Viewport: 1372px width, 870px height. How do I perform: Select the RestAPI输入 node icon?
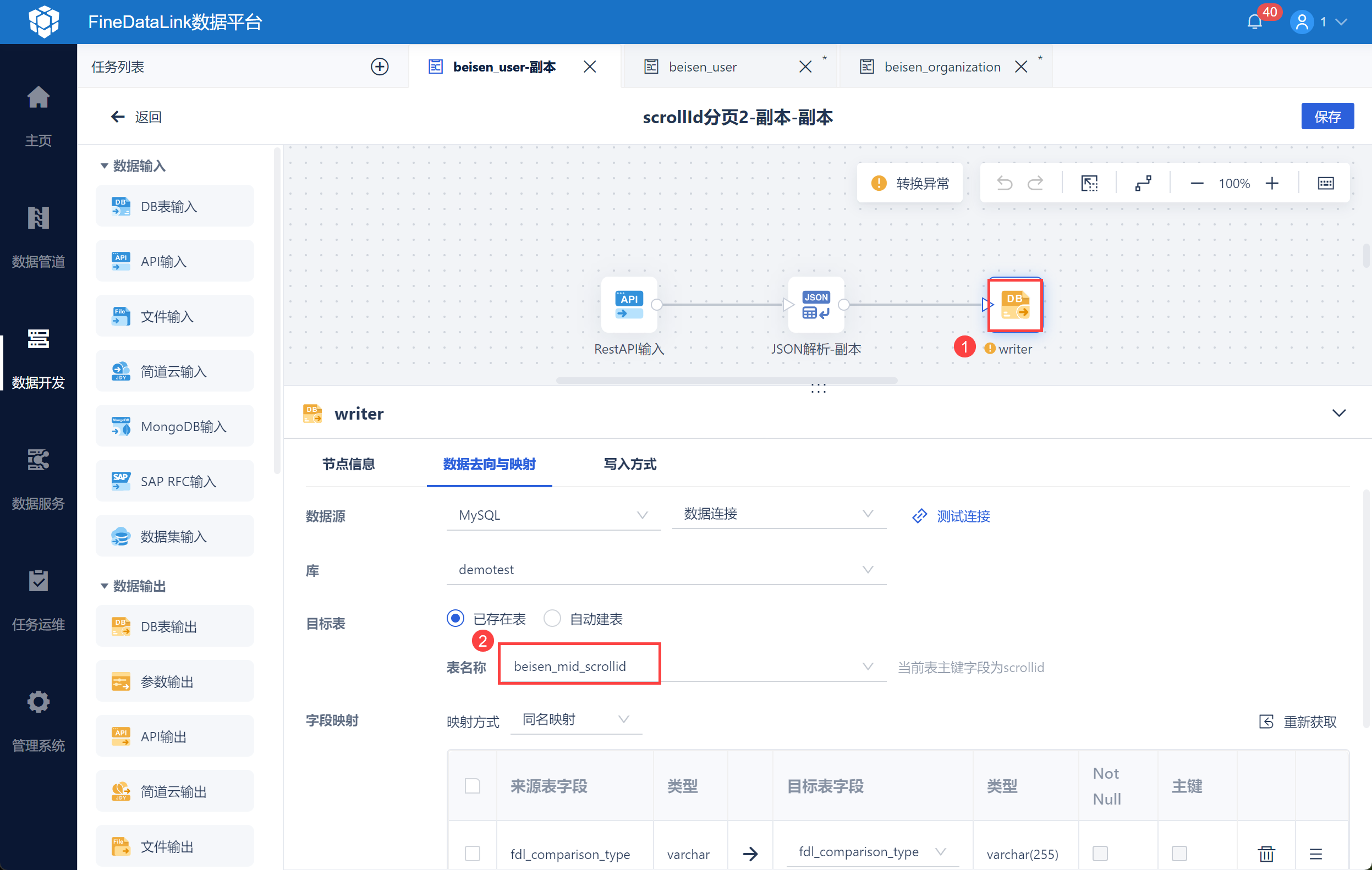[x=628, y=305]
